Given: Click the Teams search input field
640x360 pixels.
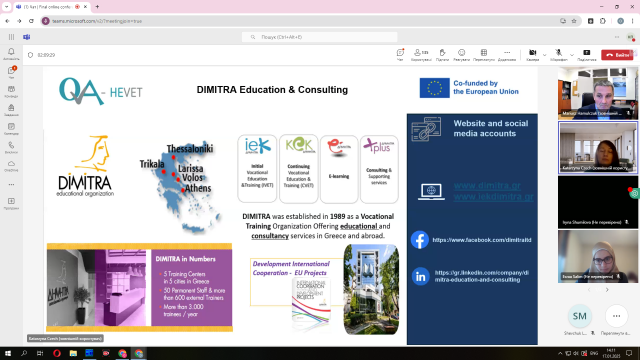Looking at the screenshot, I should tap(319, 37).
